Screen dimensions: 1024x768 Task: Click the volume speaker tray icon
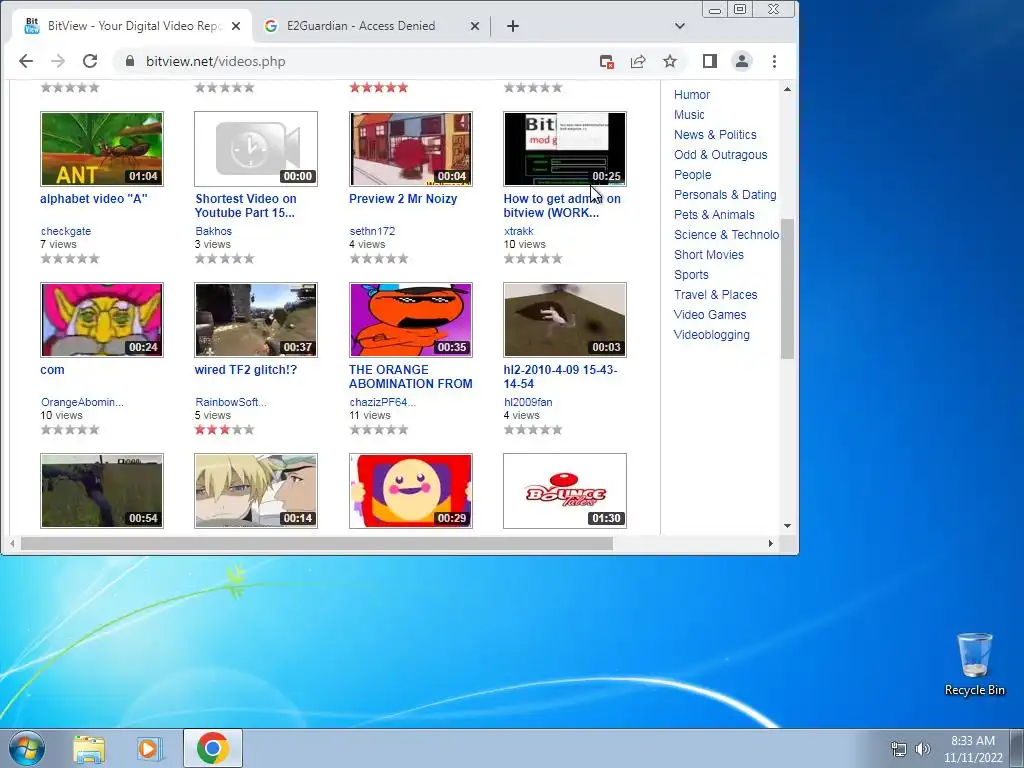pyautogui.click(x=923, y=749)
